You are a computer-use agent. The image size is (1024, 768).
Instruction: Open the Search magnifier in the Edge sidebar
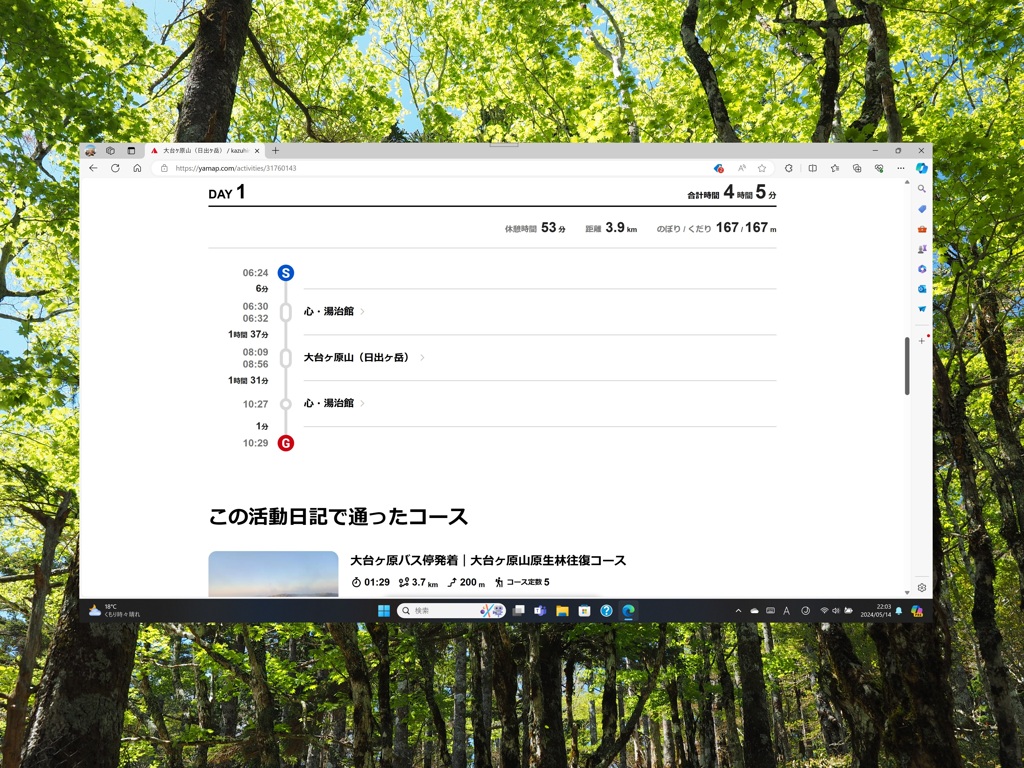coord(922,188)
